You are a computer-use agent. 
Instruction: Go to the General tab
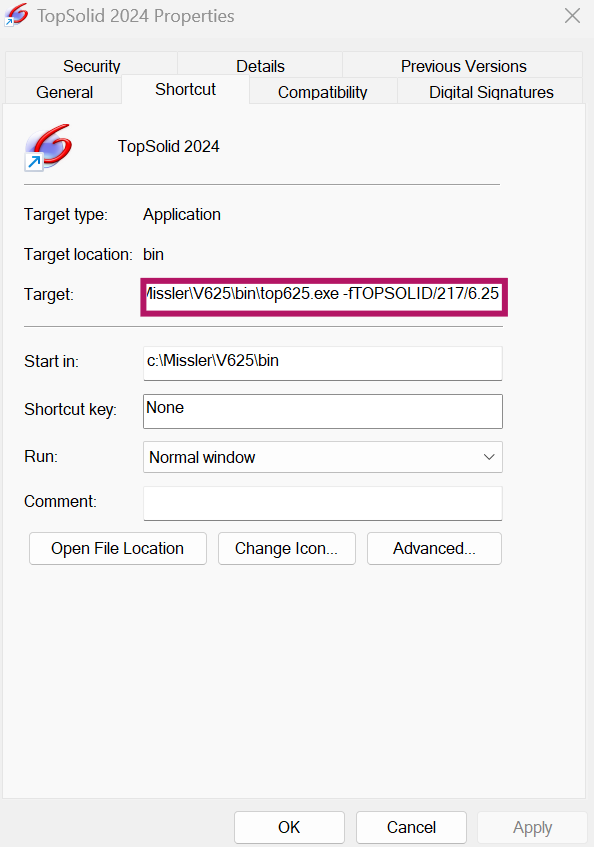click(x=64, y=92)
